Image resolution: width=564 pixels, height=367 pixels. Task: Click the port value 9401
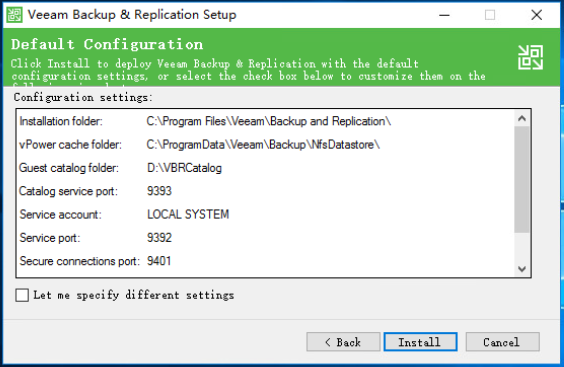[x=159, y=261]
